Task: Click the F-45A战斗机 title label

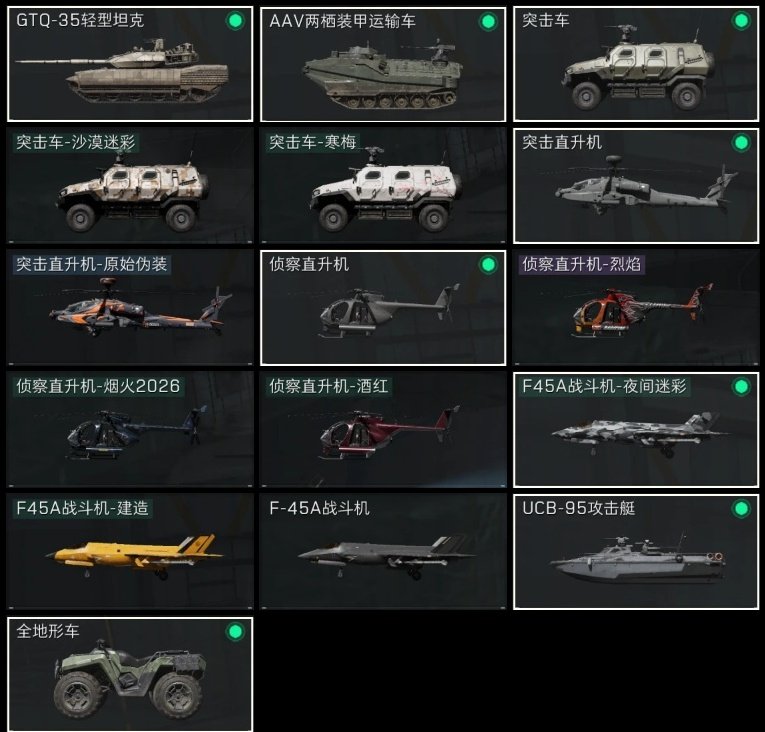Action: [319, 508]
